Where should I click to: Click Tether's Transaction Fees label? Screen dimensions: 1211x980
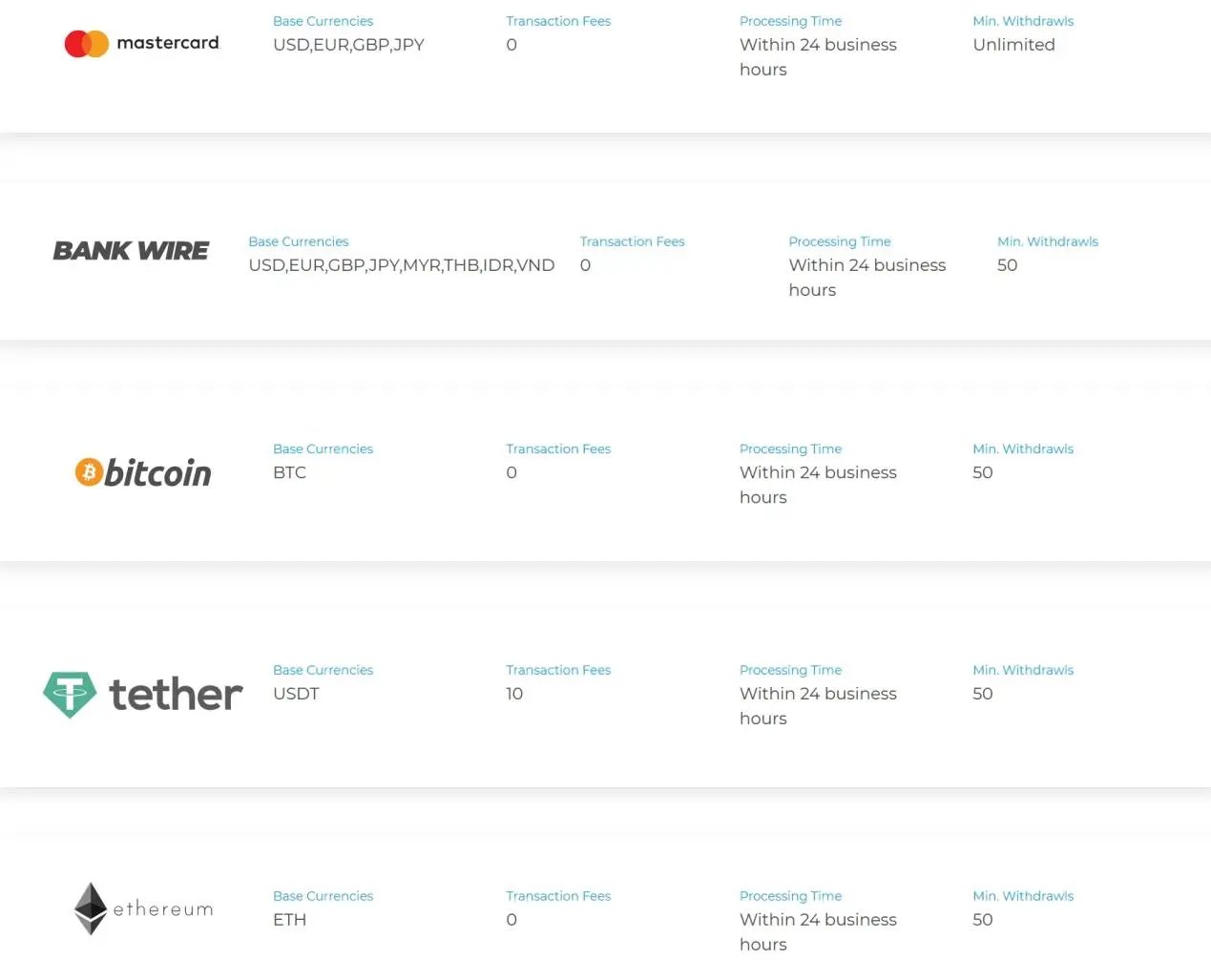(x=558, y=670)
